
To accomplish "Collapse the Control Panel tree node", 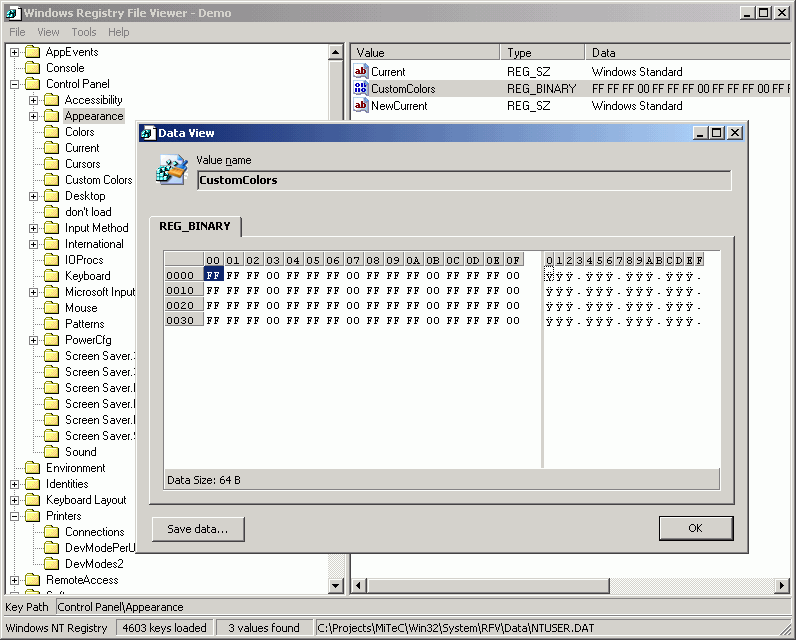I will [15, 84].
